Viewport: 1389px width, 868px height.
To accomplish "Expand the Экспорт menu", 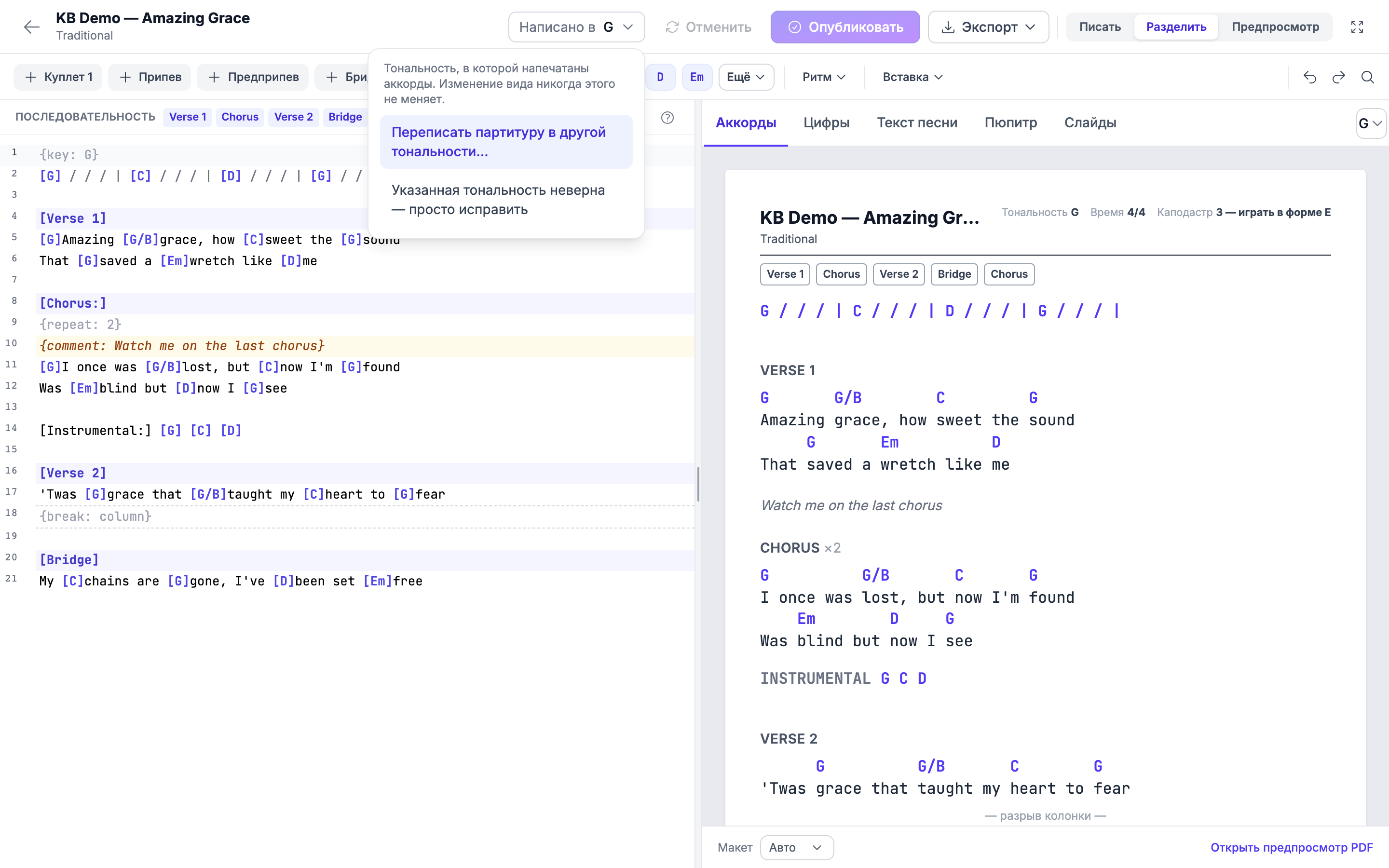I will click(x=988, y=27).
